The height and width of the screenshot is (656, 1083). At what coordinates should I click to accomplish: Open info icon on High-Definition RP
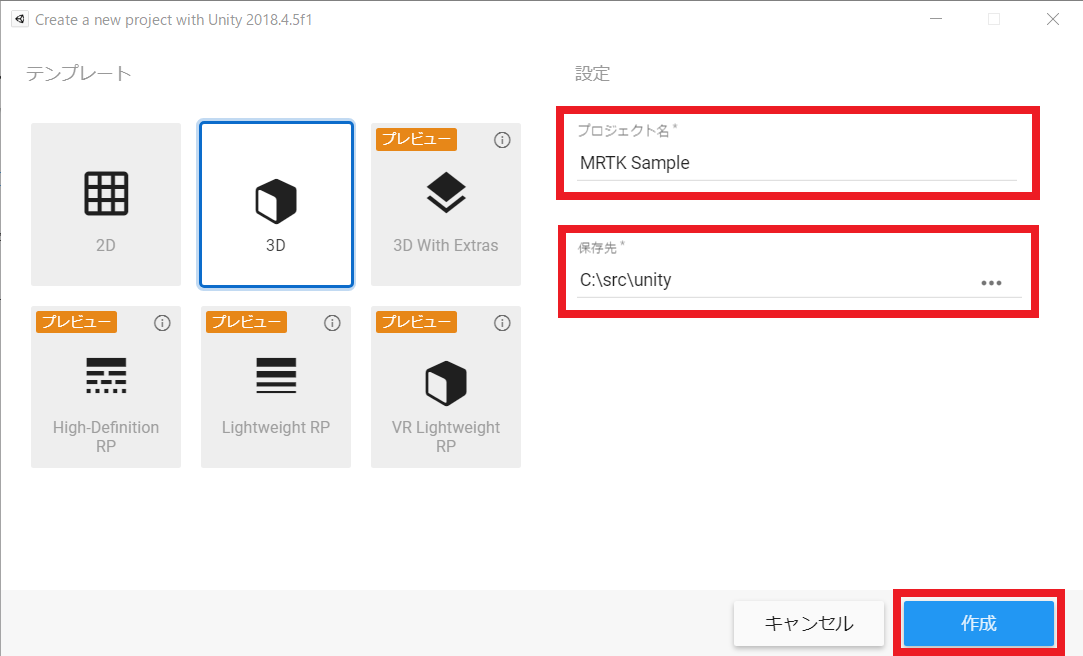click(162, 323)
